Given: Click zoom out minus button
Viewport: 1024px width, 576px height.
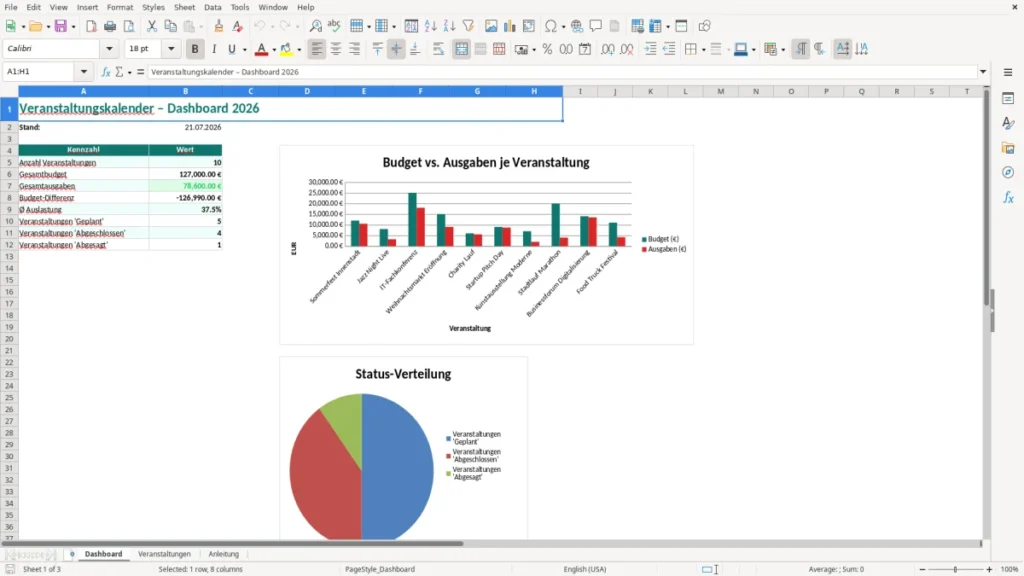Looking at the screenshot, I should point(922,569).
